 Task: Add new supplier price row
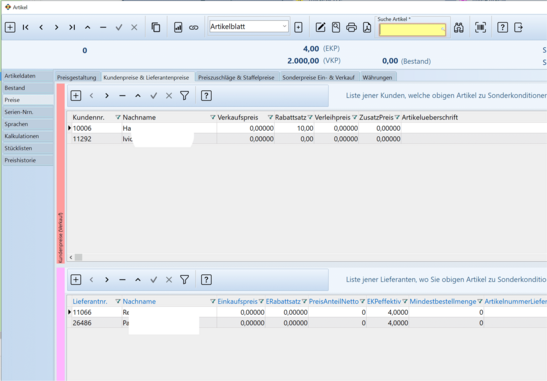point(76,279)
